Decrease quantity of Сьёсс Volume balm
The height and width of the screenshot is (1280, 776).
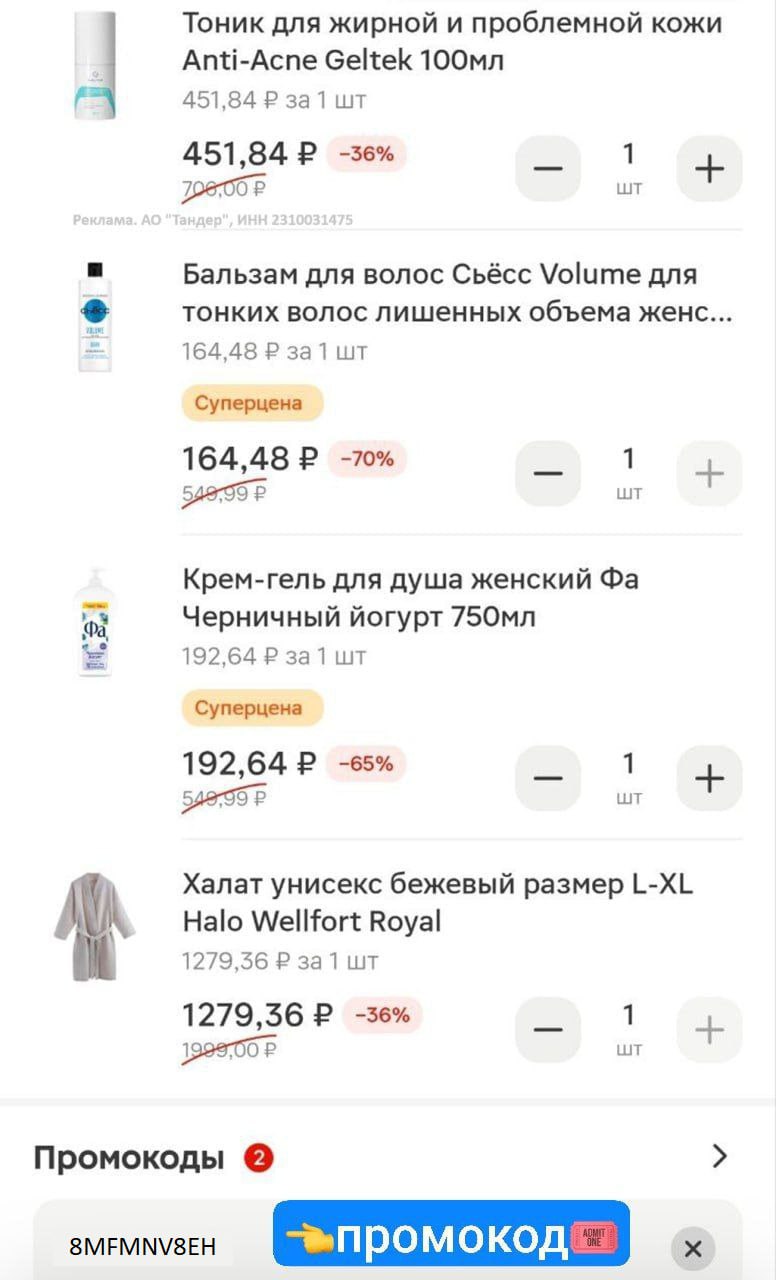pyautogui.click(x=548, y=473)
